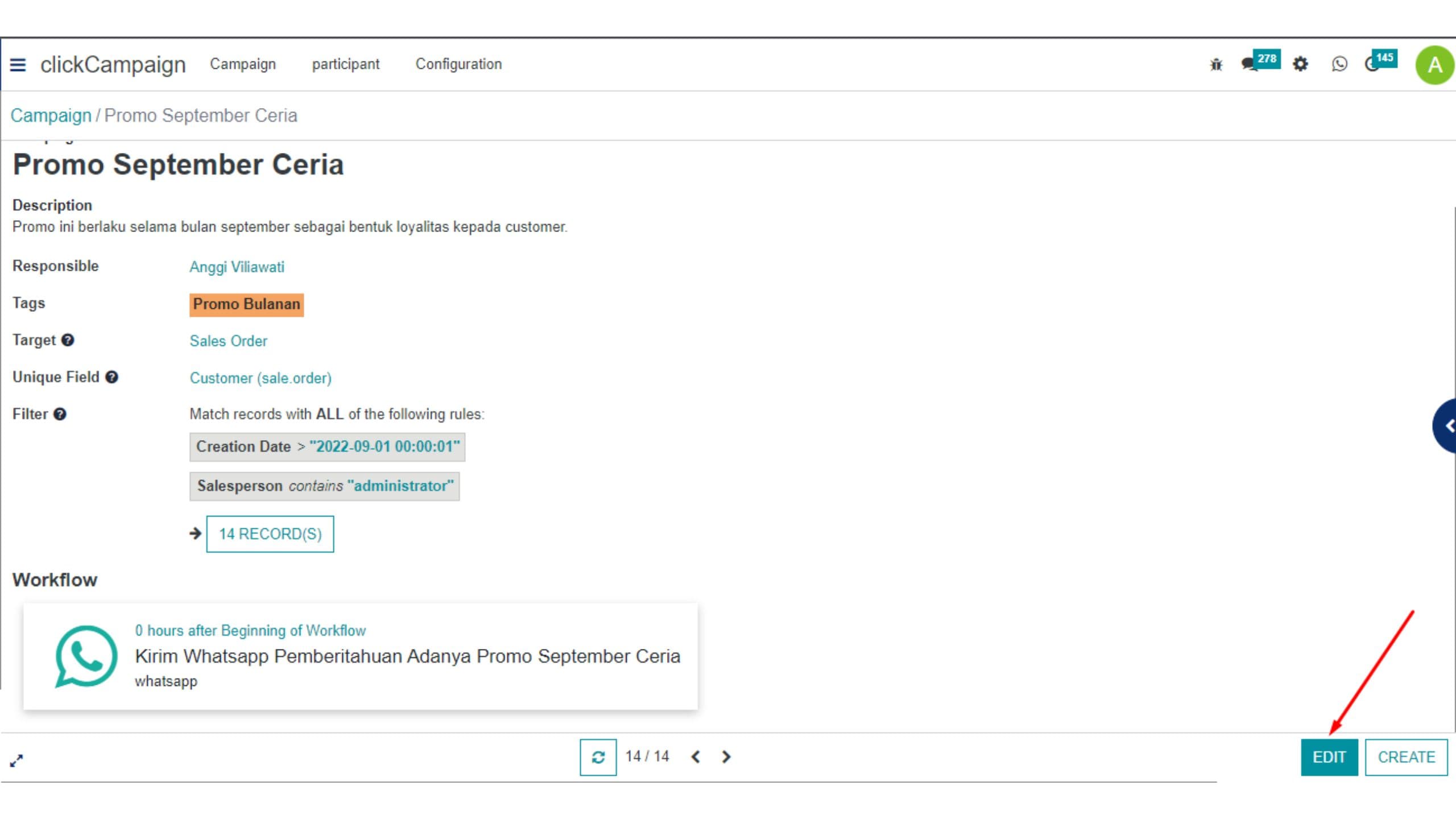This screenshot has width=1456, height=819.
Task: Click the Filter help question icon
Action: click(60, 414)
